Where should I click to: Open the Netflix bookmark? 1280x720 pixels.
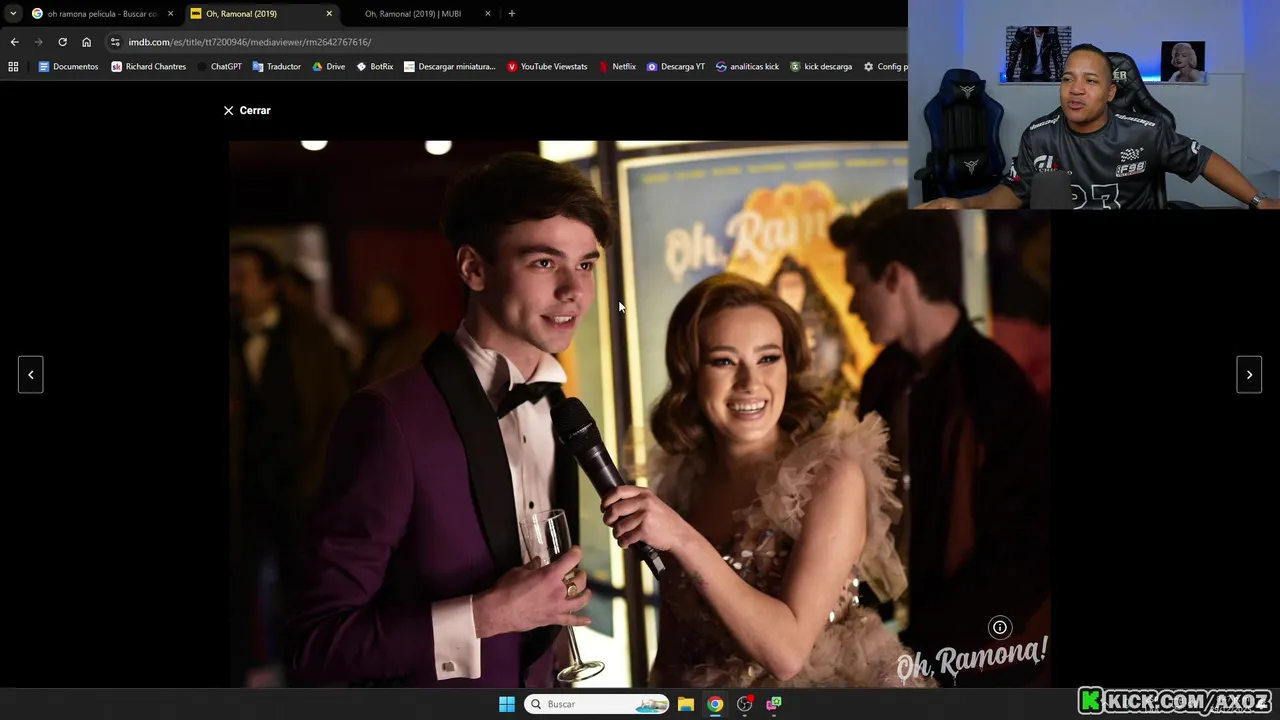click(x=617, y=67)
